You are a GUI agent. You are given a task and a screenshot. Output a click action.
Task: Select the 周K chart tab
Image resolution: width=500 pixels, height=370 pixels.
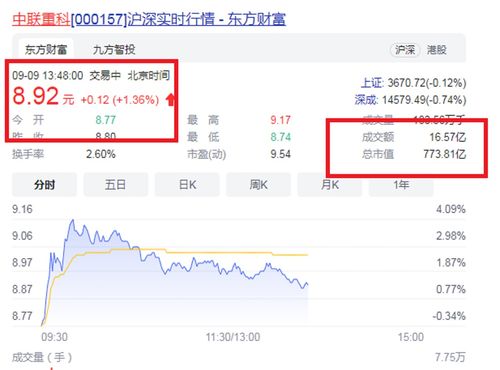258,184
